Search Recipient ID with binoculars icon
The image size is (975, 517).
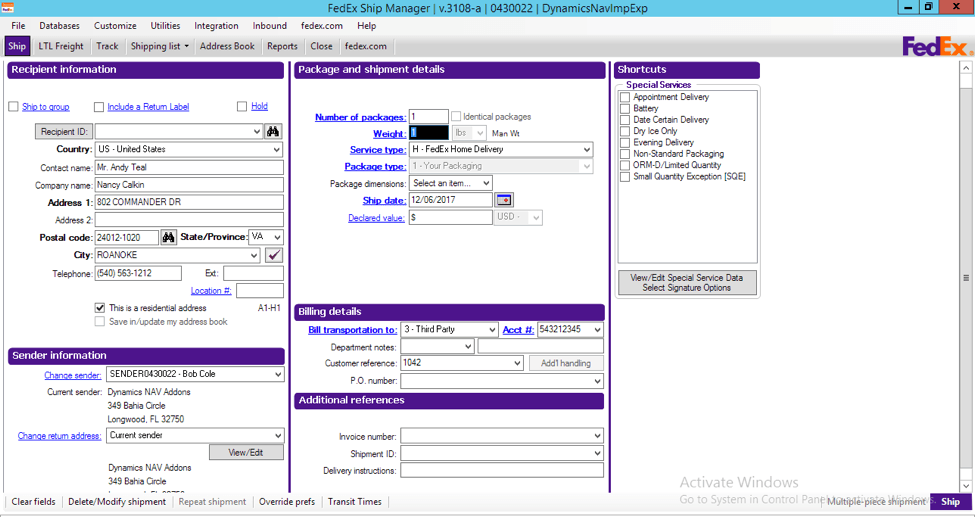(273, 131)
